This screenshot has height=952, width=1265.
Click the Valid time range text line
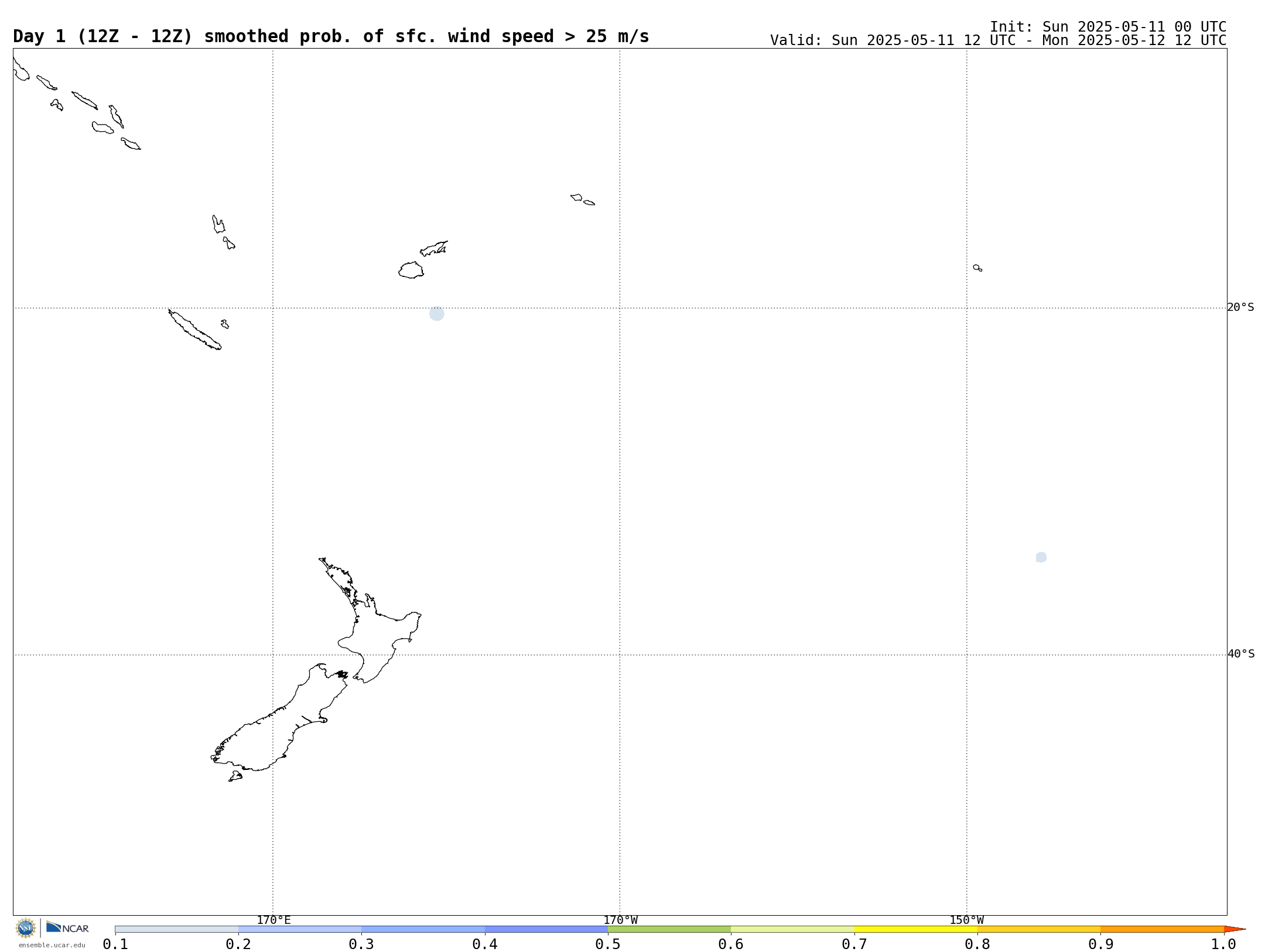click(x=998, y=40)
